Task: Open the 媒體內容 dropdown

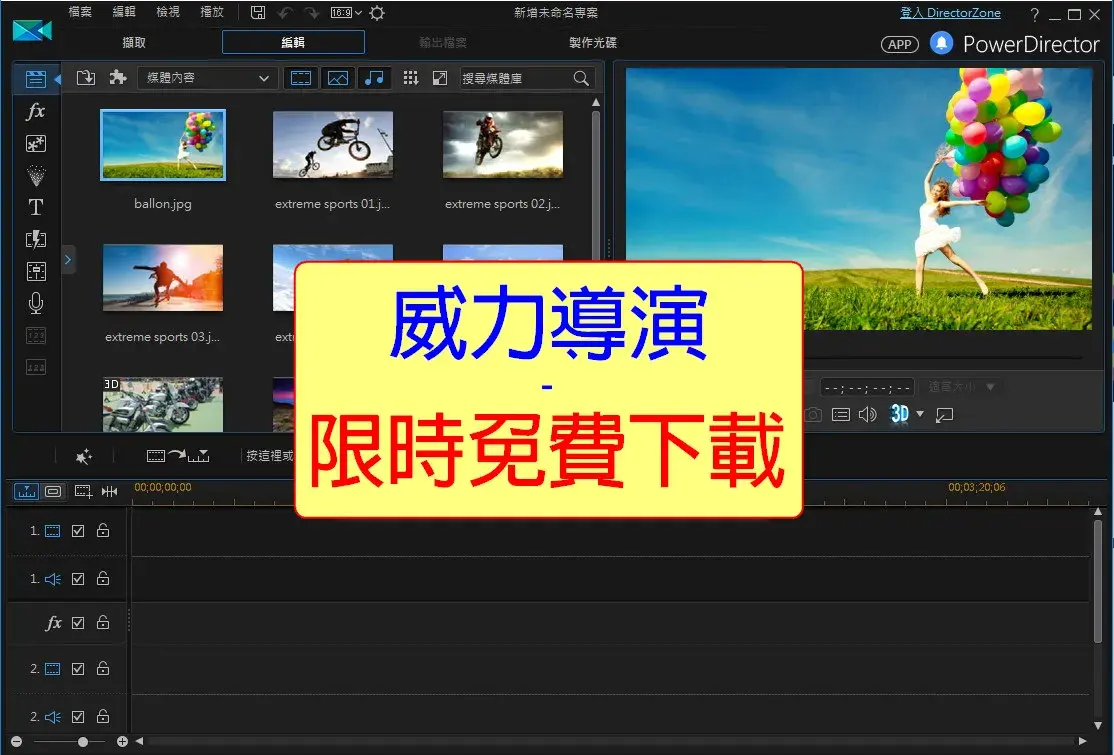Action: (x=207, y=78)
